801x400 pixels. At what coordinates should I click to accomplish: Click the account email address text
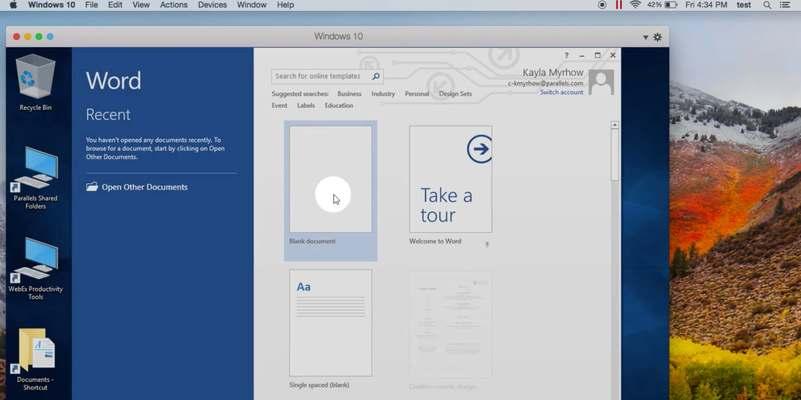click(x=546, y=84)
